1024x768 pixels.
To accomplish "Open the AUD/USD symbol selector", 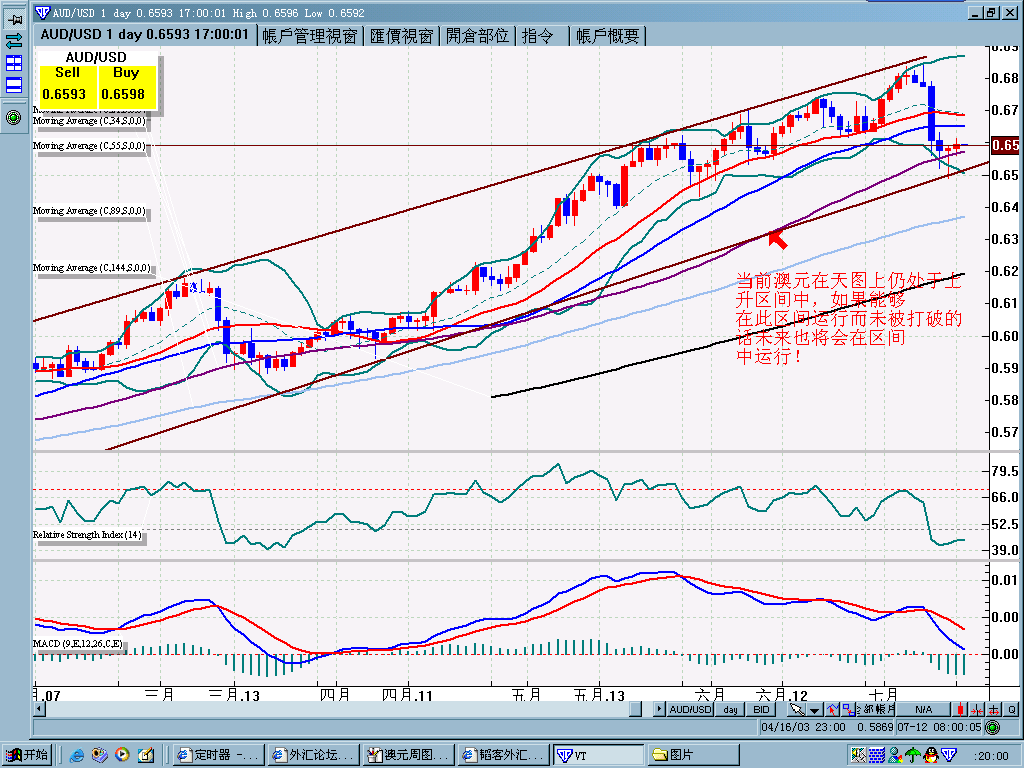I will coord(690,709).
